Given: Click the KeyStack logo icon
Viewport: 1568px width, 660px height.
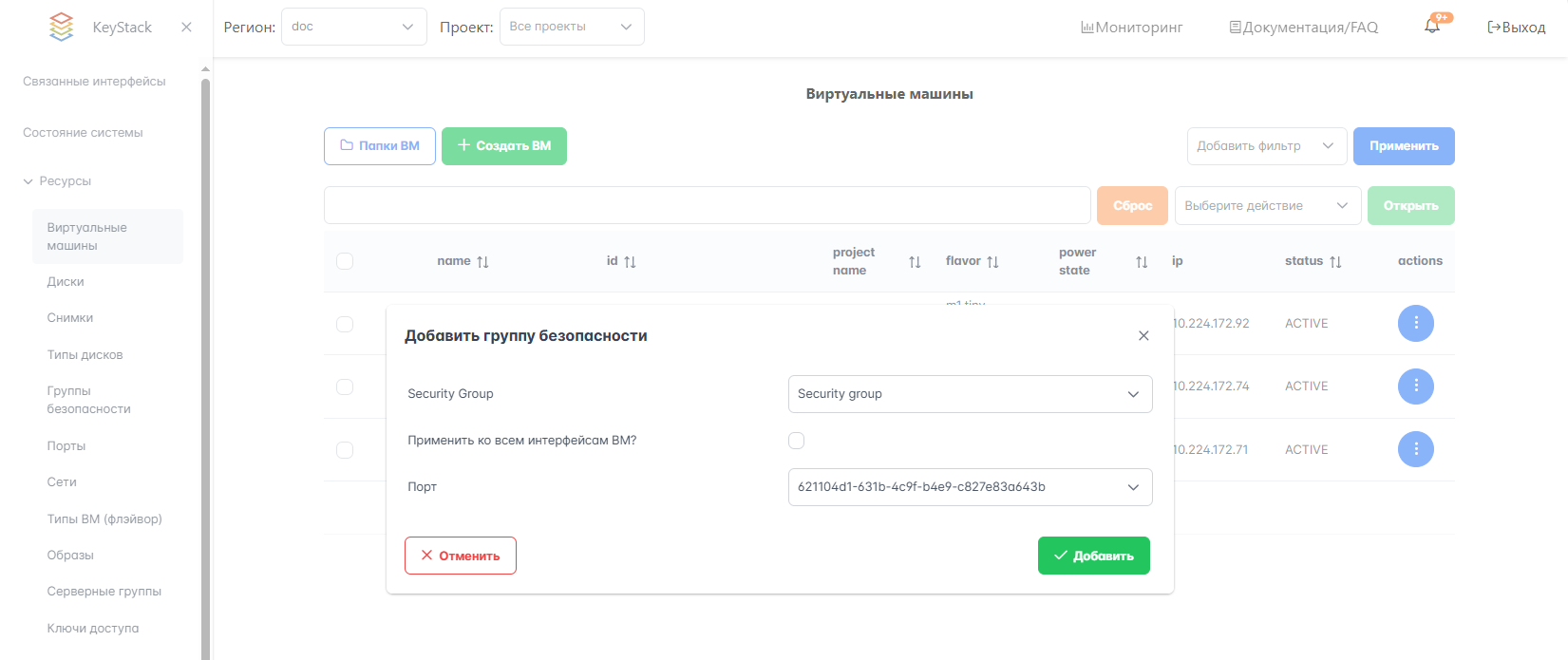Looking at the screenshot, I should tap(61, 27).
